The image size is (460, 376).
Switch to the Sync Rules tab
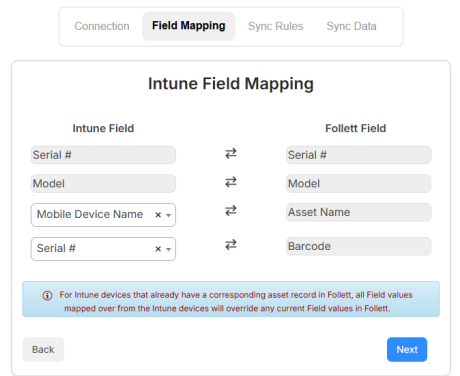click(x=276, y=26)
